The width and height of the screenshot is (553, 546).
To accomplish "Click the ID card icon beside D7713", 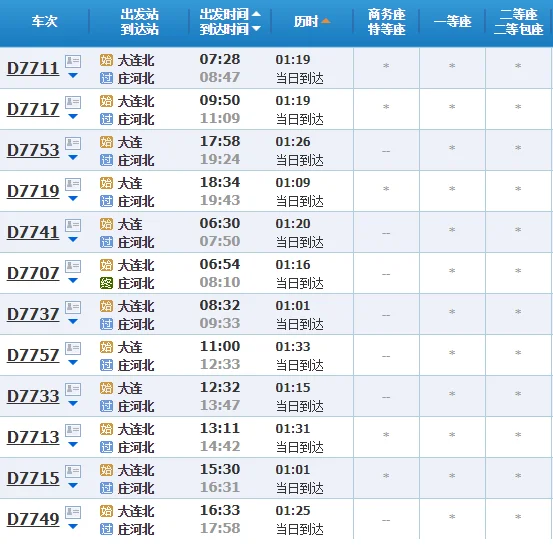I will (73, 430).
